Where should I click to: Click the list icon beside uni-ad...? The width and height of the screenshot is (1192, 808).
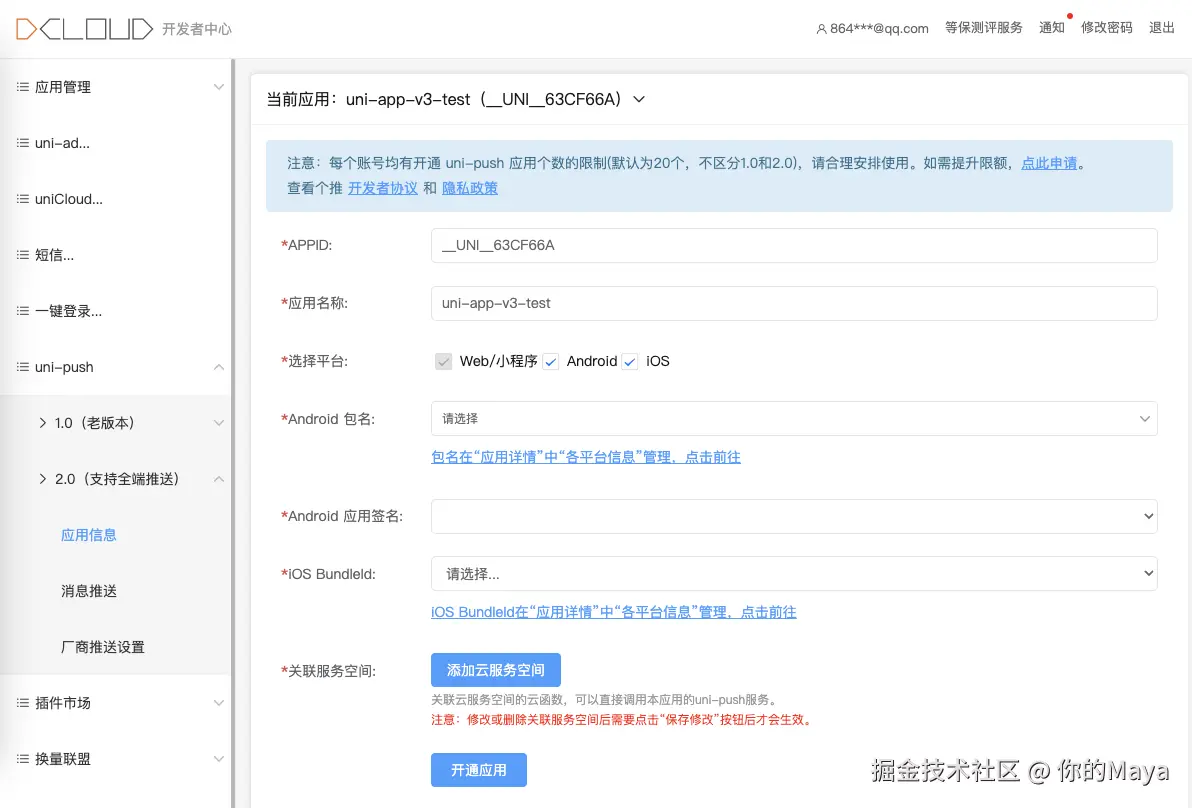(x=23, y=143)
